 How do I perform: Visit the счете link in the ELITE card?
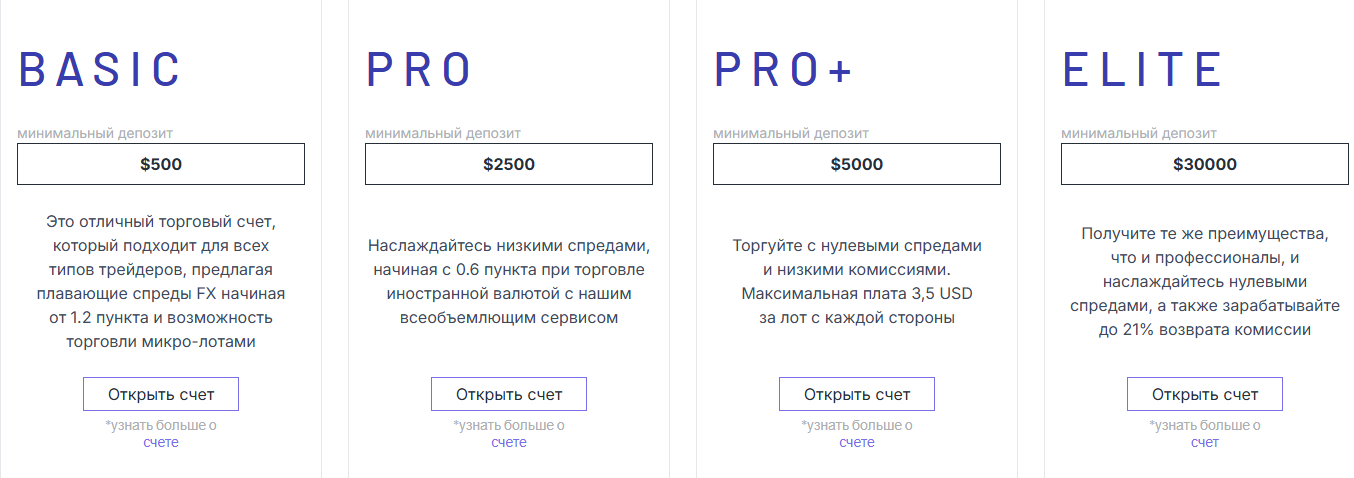[1204, 442]
